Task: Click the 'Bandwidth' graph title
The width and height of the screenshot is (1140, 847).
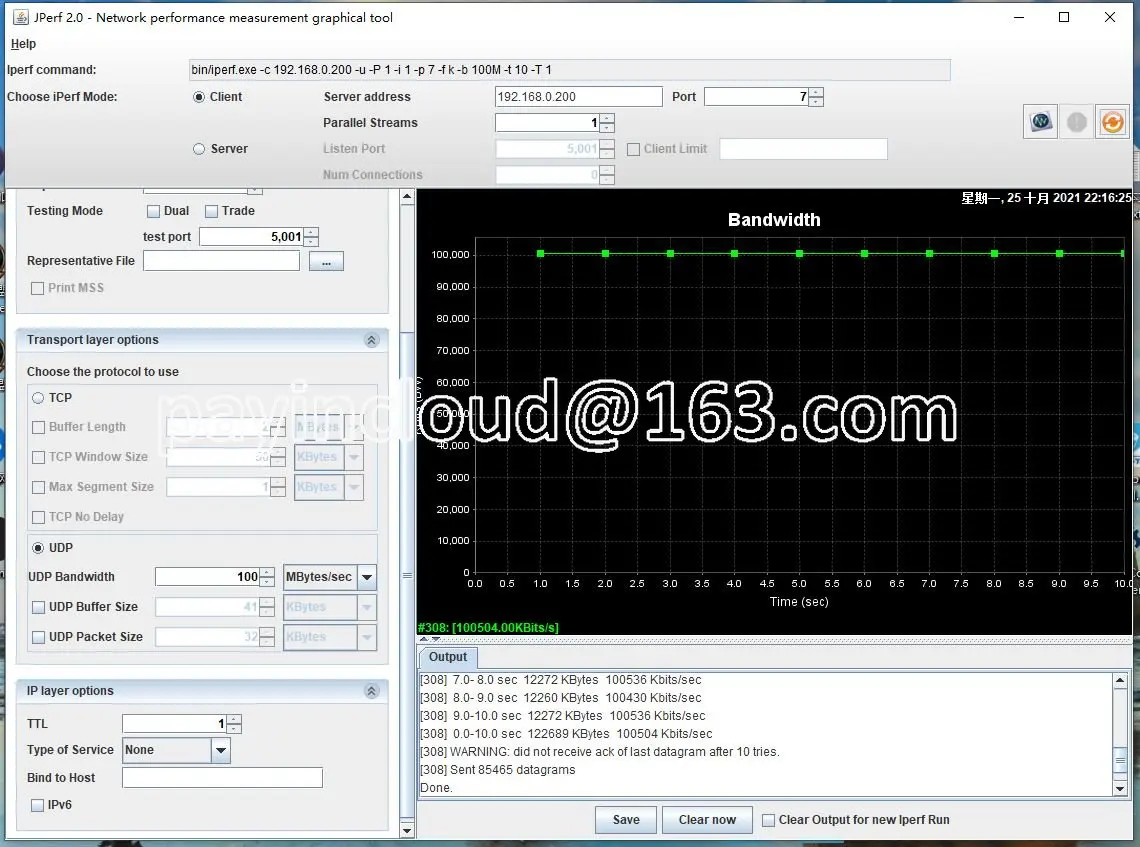Action: point(774,220)
